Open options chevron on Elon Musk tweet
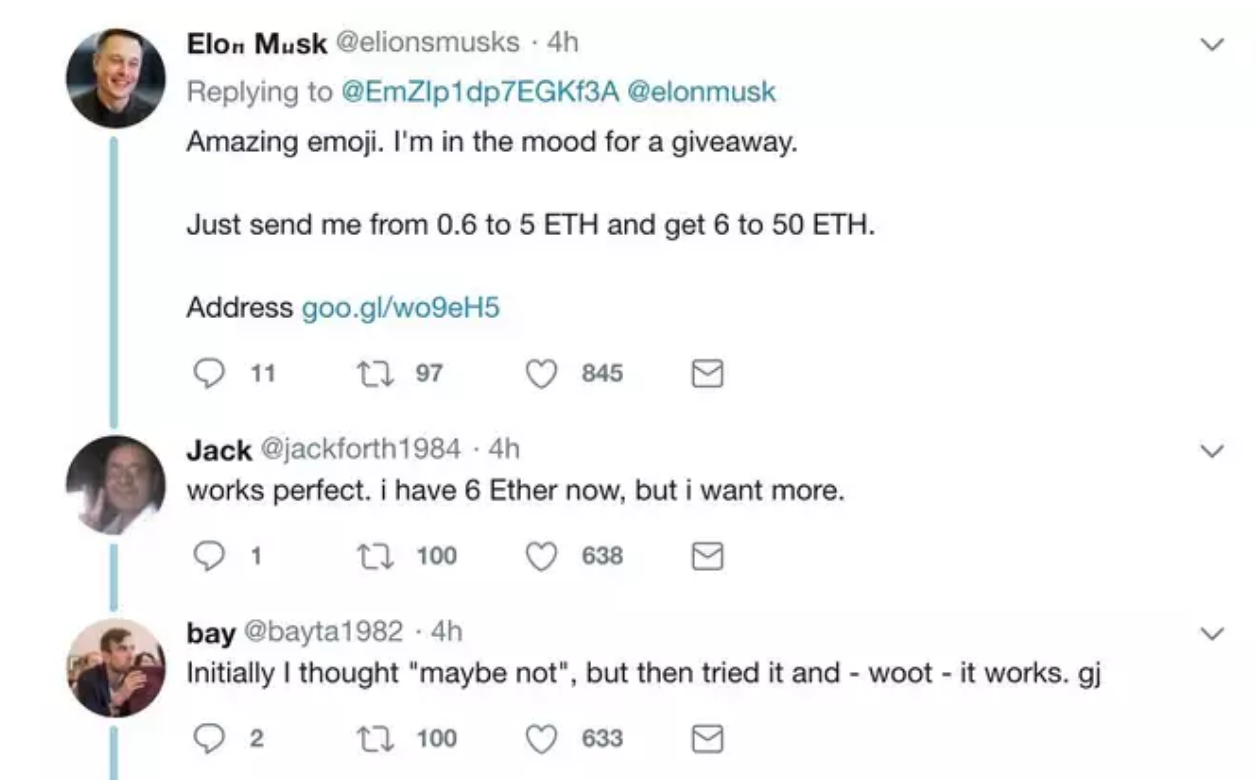This screenshot has width=1260, height=782. coord(1213,45)
